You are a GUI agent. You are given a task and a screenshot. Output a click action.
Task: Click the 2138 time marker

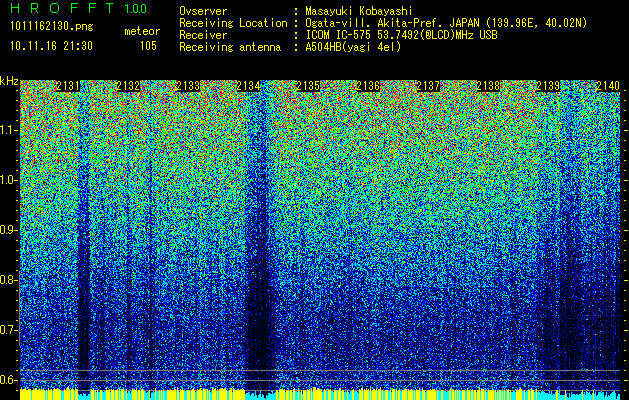click(x=488, y=86)
